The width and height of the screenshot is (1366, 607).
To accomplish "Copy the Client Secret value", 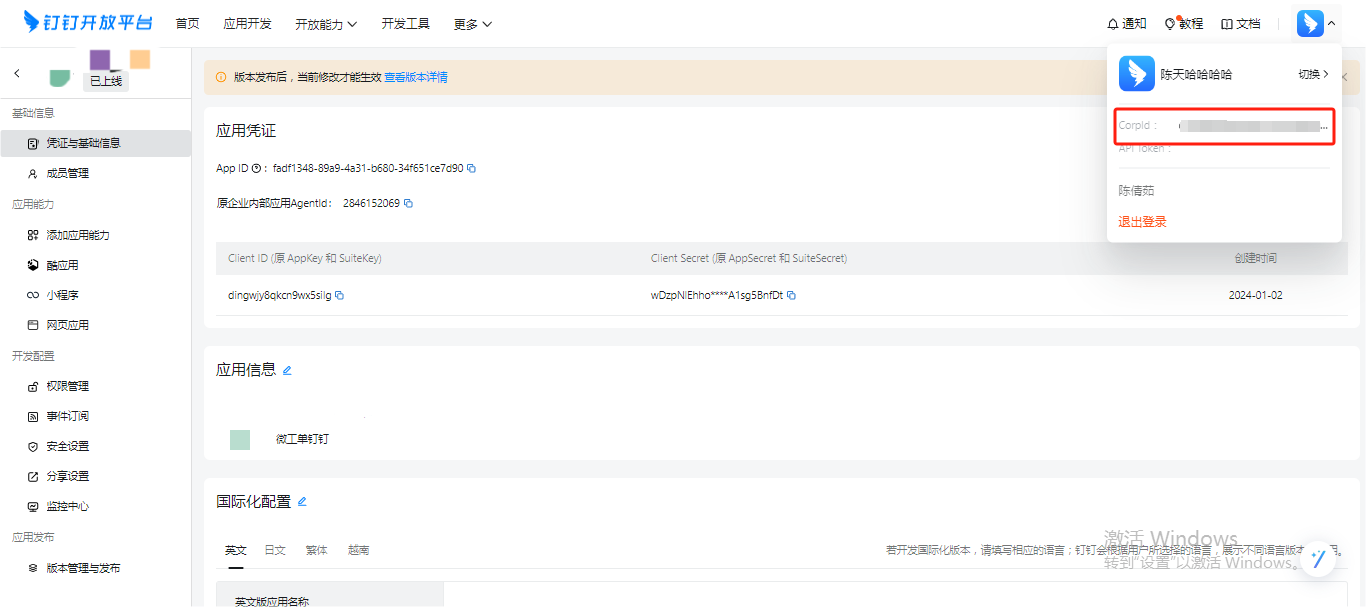I will (792, 295).
